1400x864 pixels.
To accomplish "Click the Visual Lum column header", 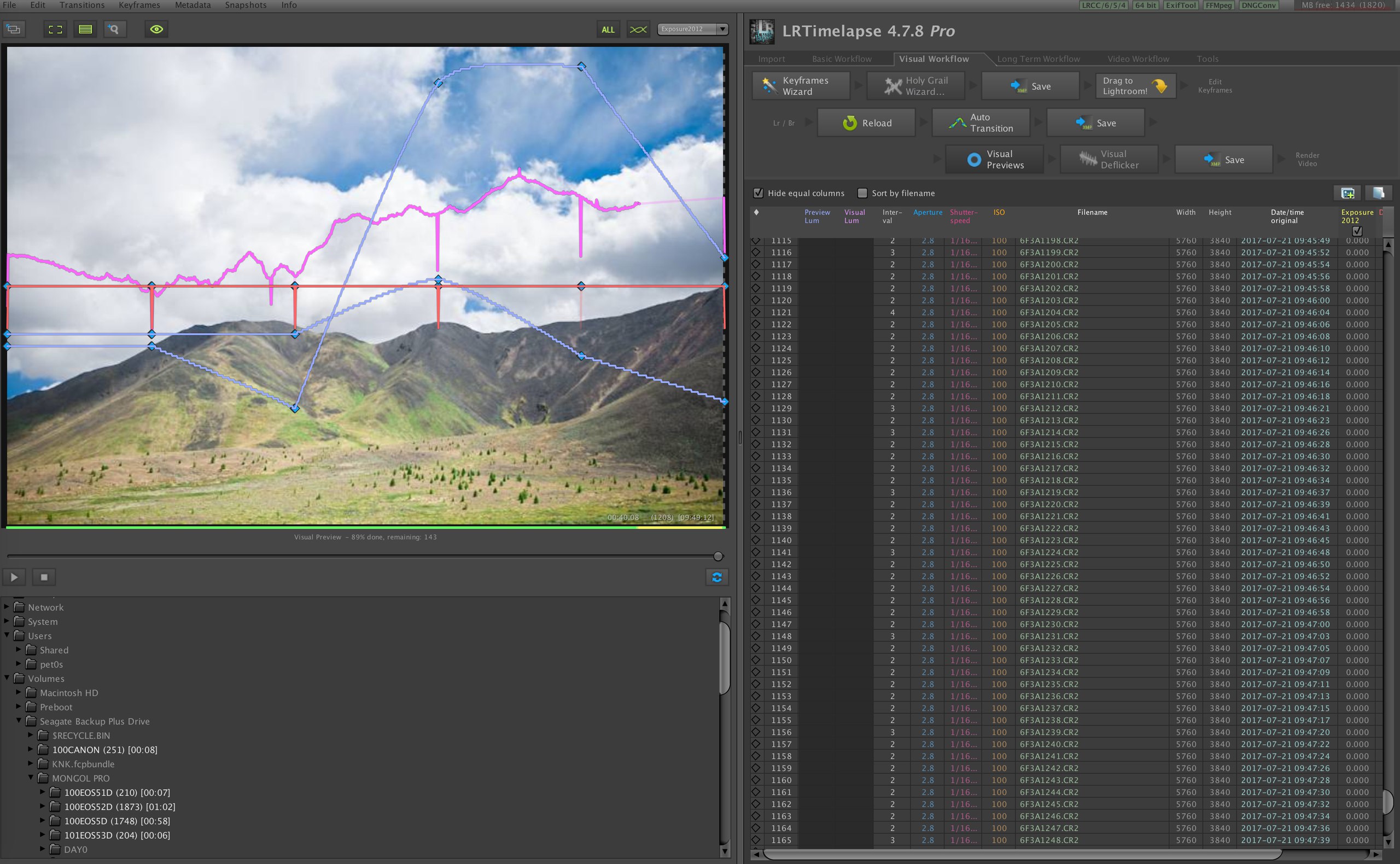I will pos(854,216).
